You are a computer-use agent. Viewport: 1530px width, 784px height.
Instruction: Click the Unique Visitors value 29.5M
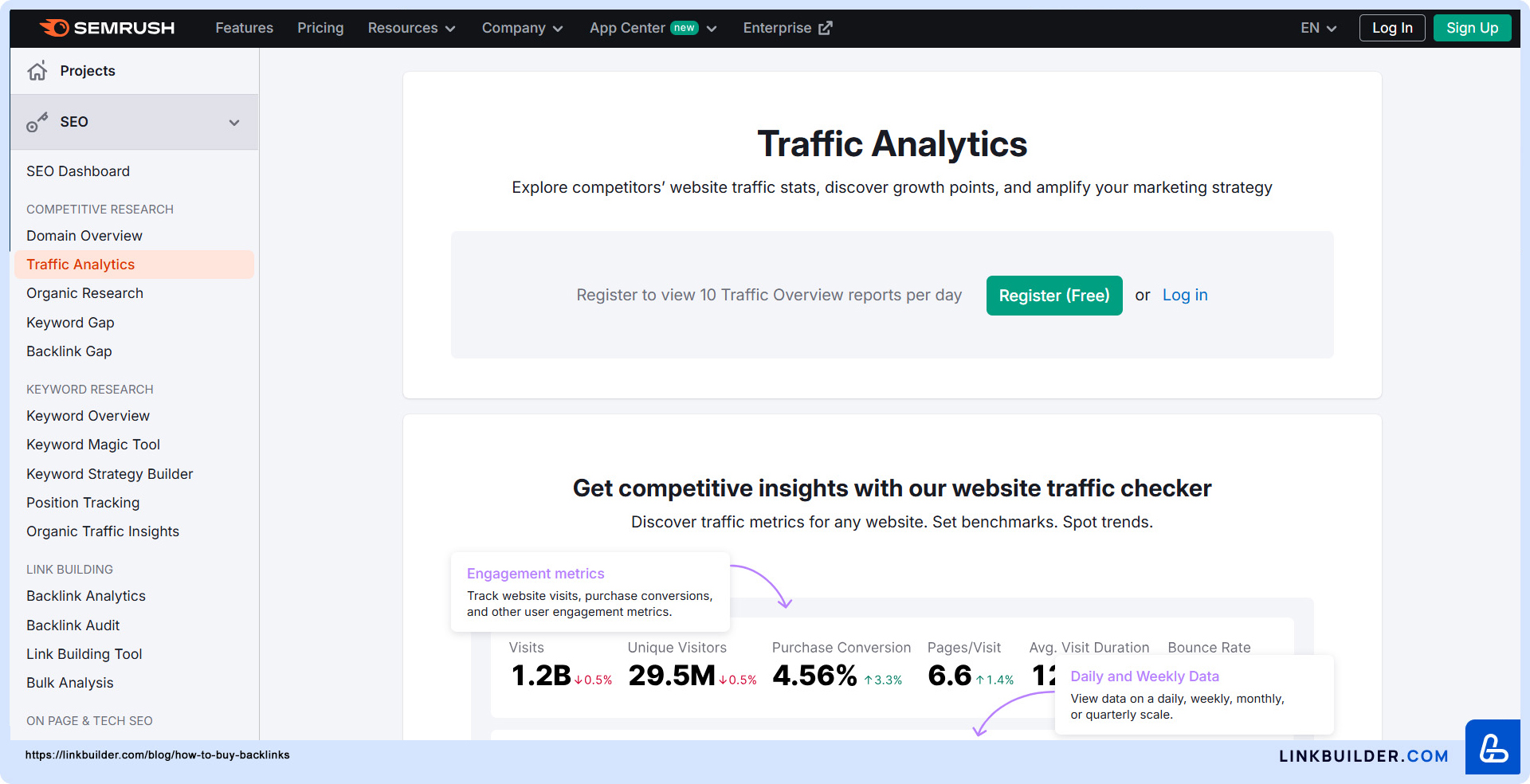point(672,676)
